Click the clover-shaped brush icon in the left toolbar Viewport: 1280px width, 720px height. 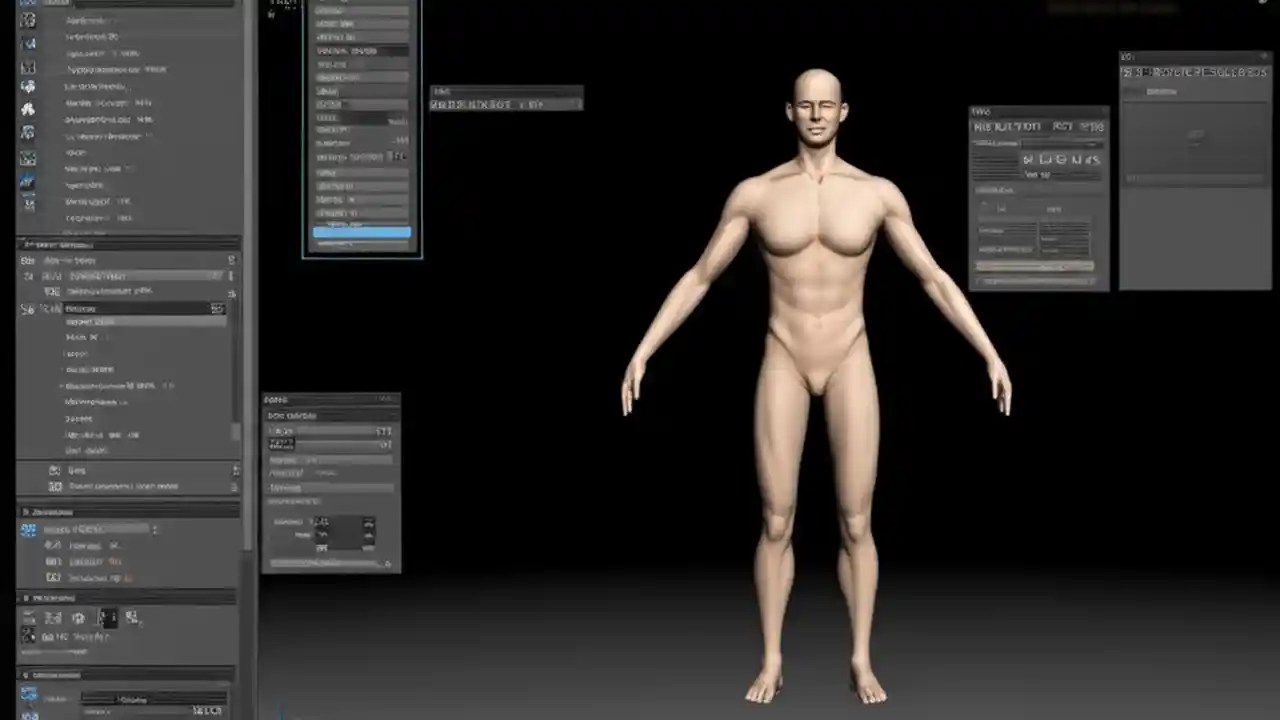28,107
